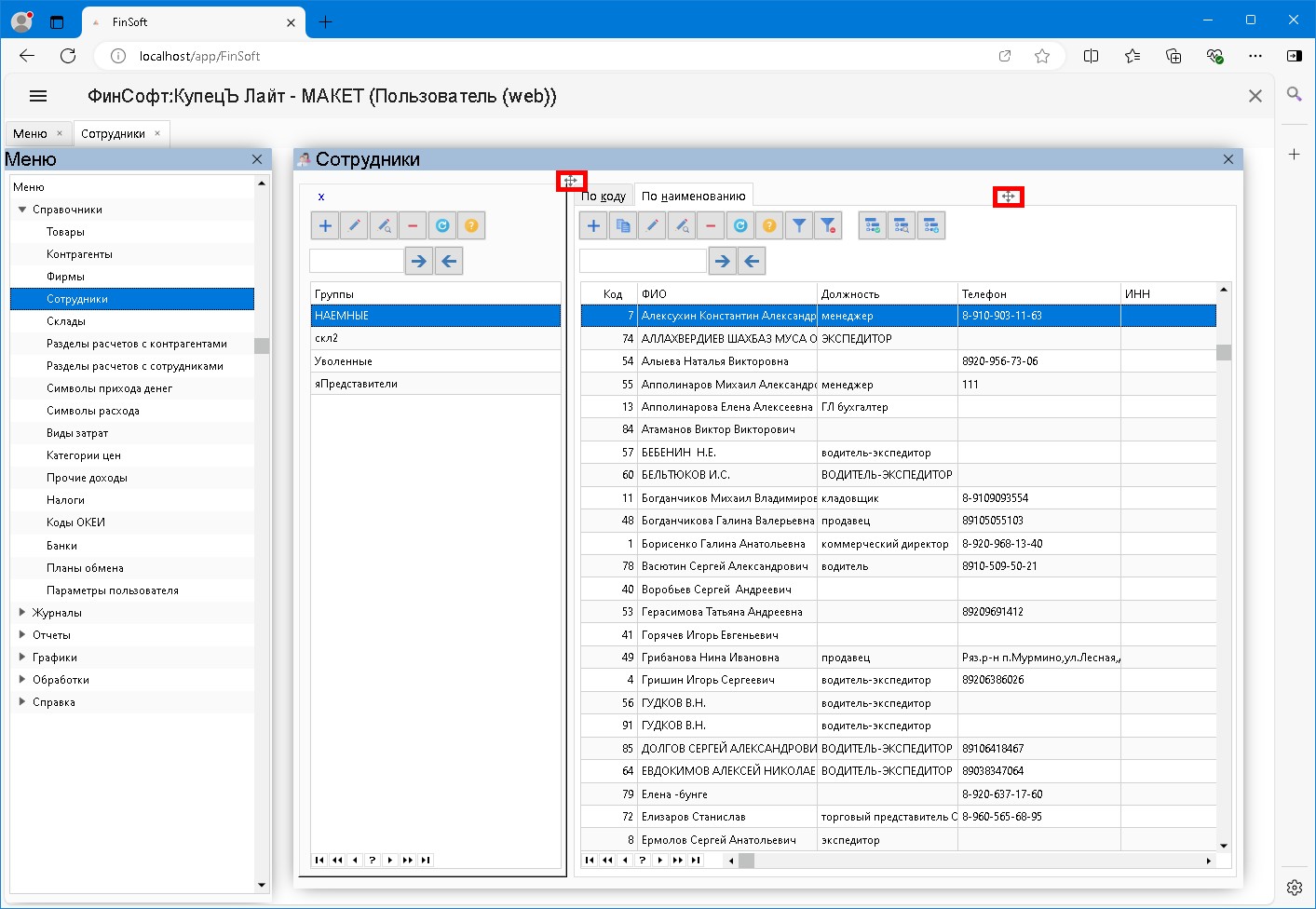Switch to the Меню document tab
The height and width of the screenshot is (909, 1316).
30,133
